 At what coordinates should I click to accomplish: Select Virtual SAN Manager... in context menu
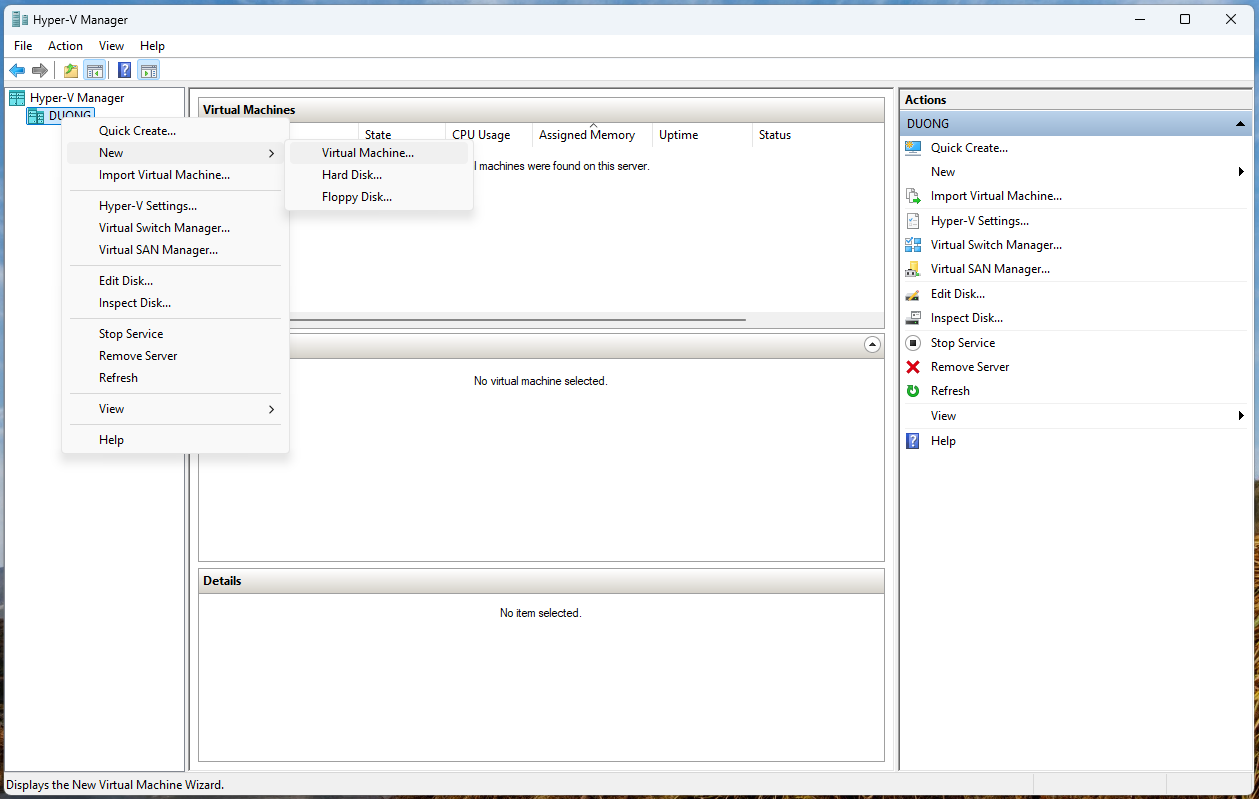pos(175,250)
